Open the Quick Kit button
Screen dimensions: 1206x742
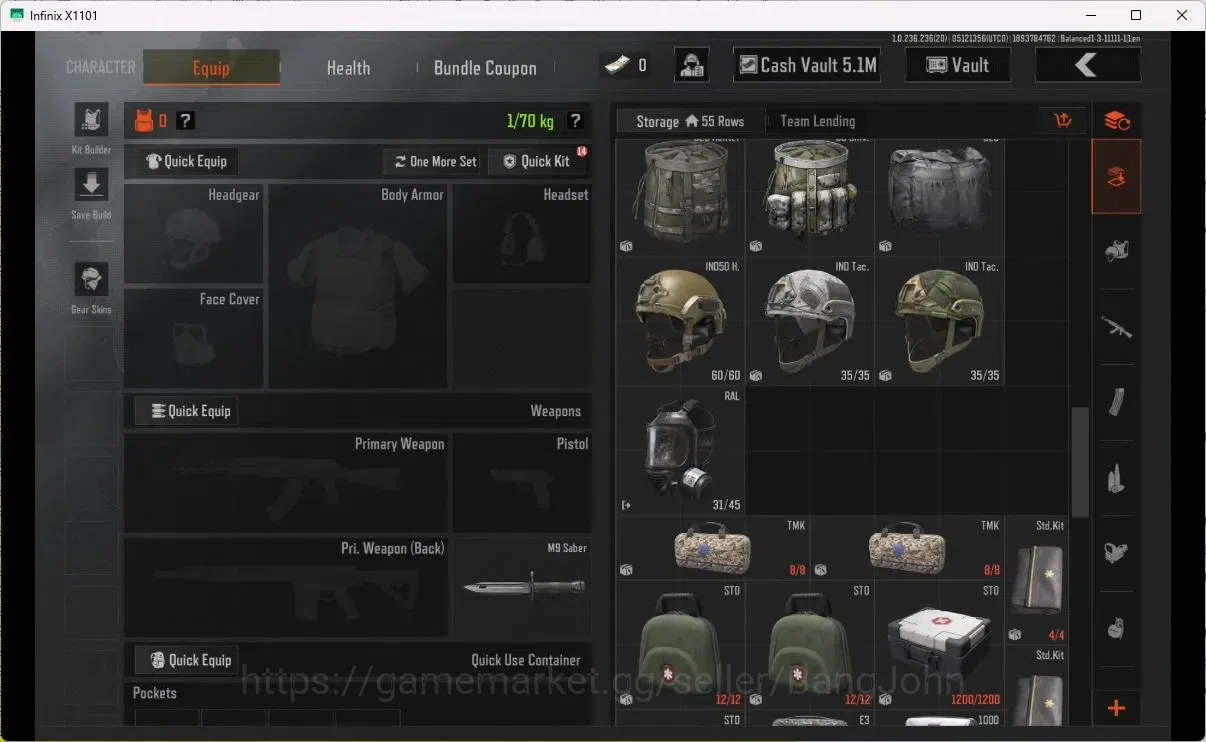537,161
